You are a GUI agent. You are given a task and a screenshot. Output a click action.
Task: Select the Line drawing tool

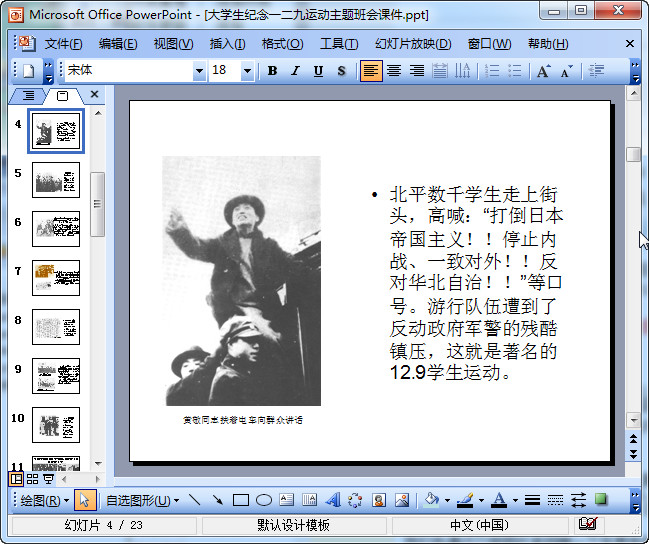click(194, 500)
